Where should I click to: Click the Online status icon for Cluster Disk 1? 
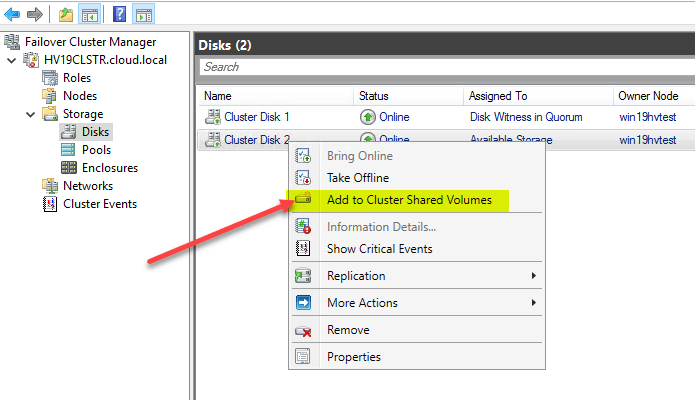[x=367, y=117]
